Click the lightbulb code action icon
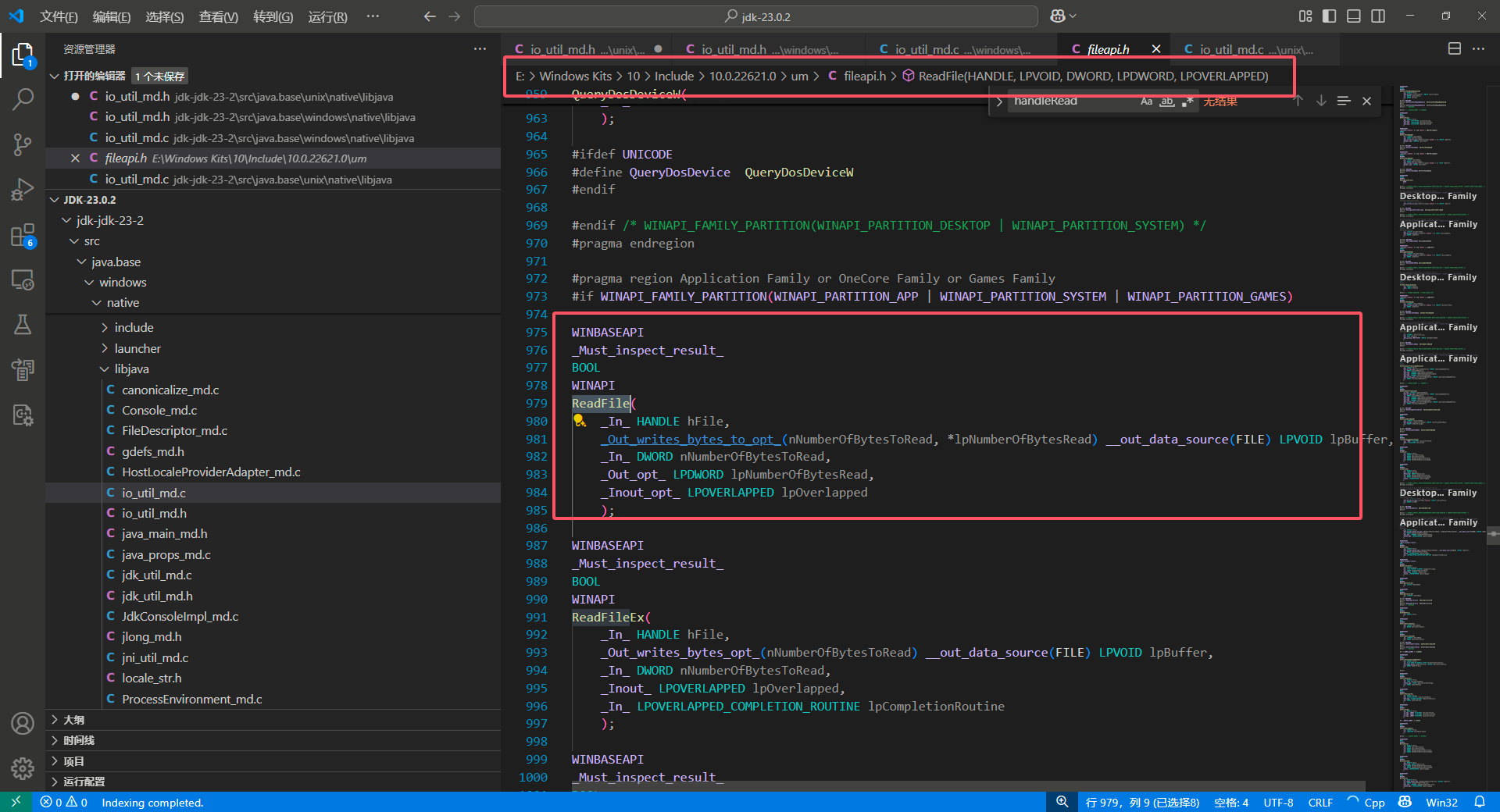This screenshot has width=1500, height=812. [x=580, y=421]
